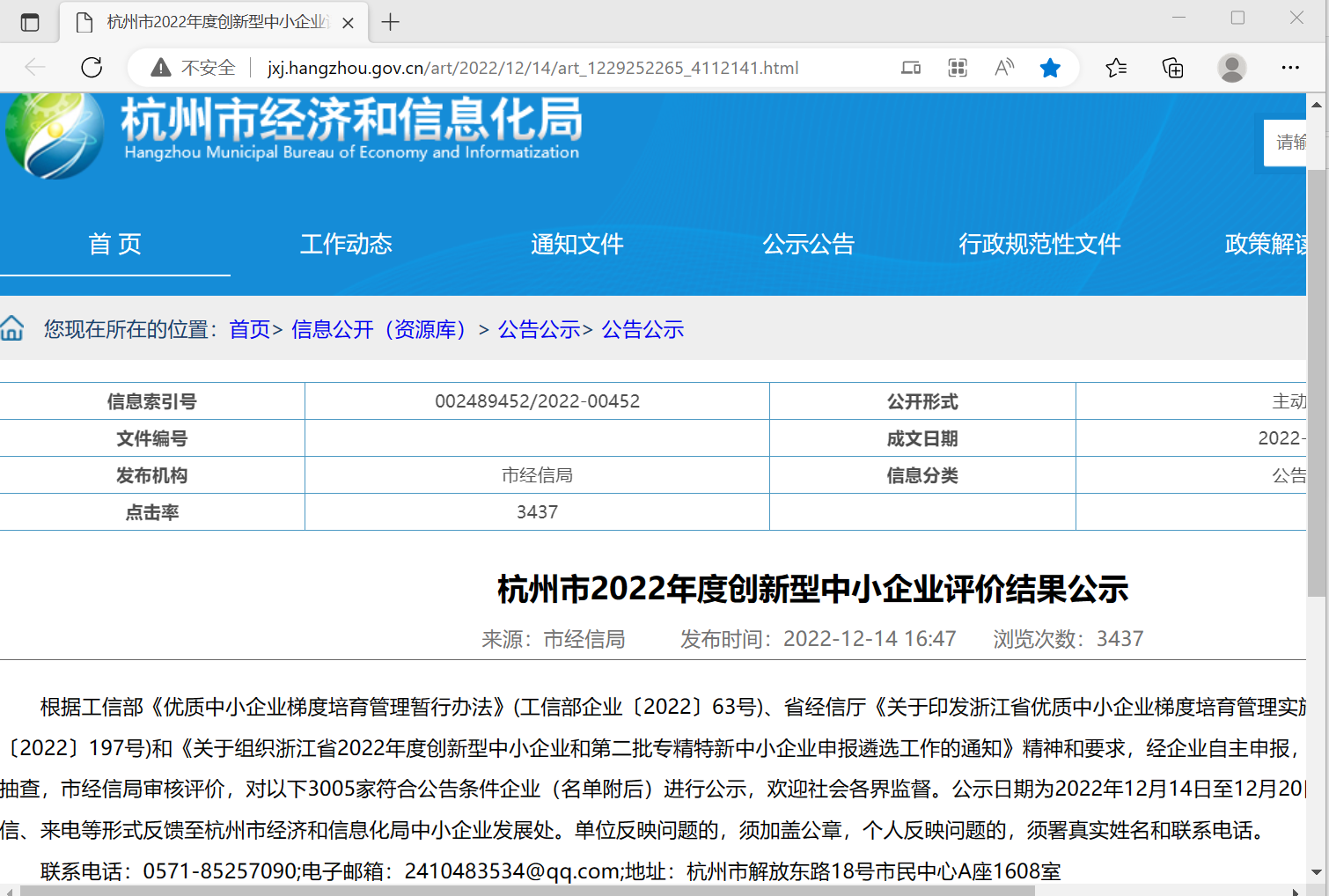
Task: Click inside the address bar
Action: [528, 68]
